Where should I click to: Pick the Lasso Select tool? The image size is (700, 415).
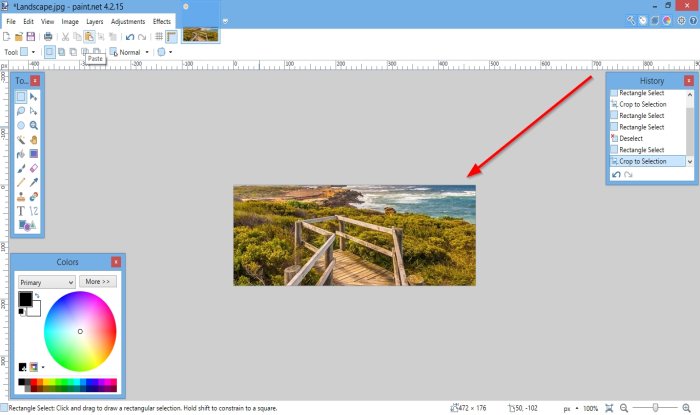(21, 111)
